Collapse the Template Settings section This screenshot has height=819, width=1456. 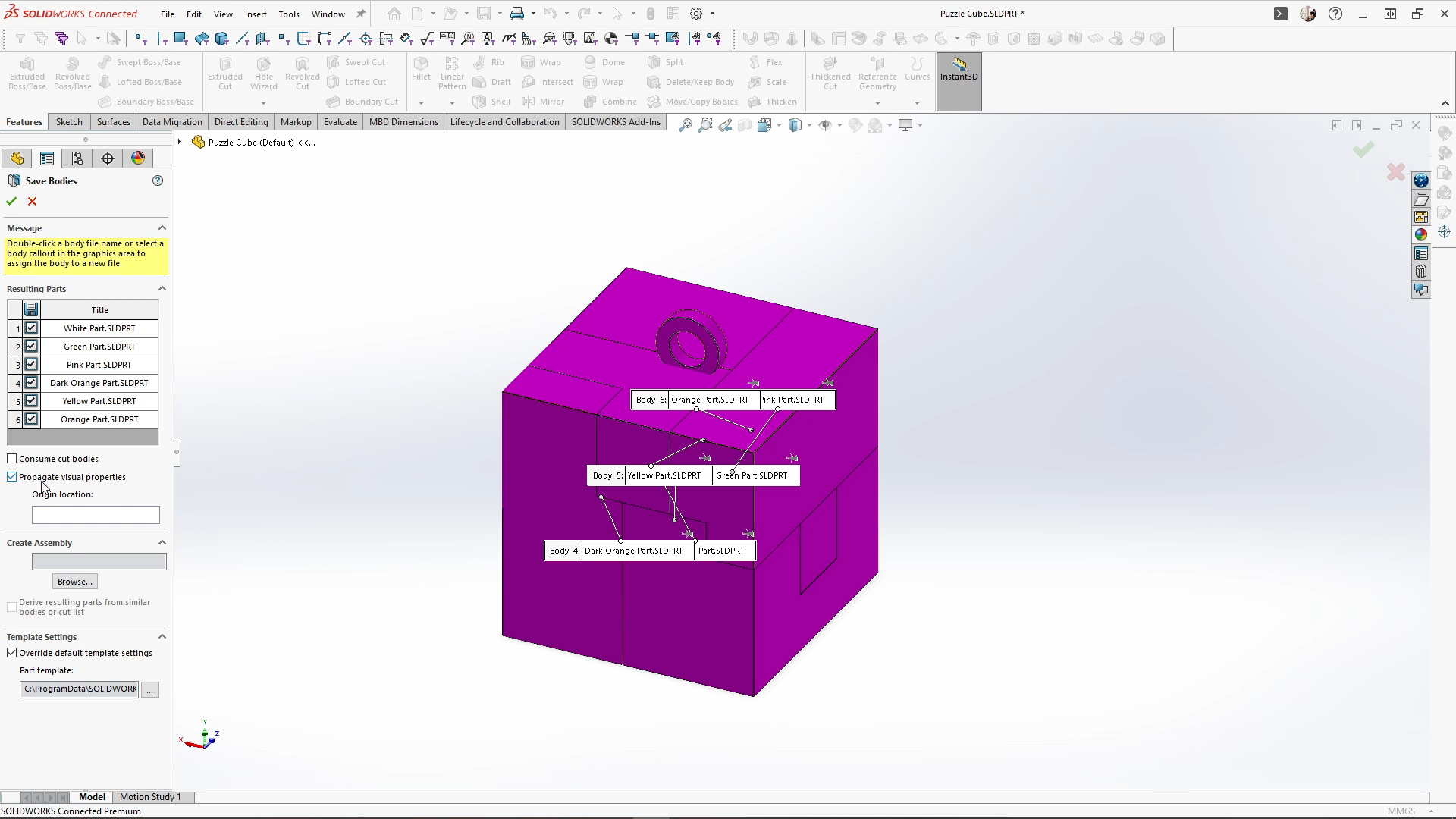162,637
